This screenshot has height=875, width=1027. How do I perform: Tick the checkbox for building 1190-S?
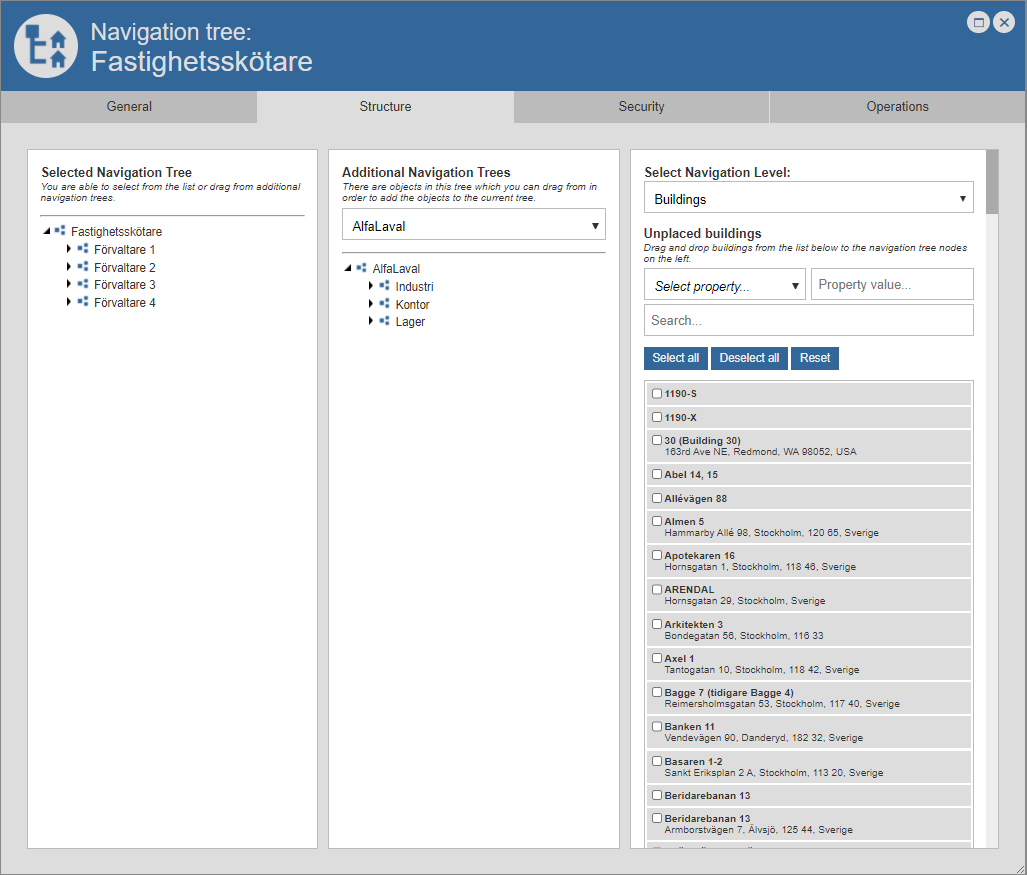pyautogui.click(x=657, y=394)
